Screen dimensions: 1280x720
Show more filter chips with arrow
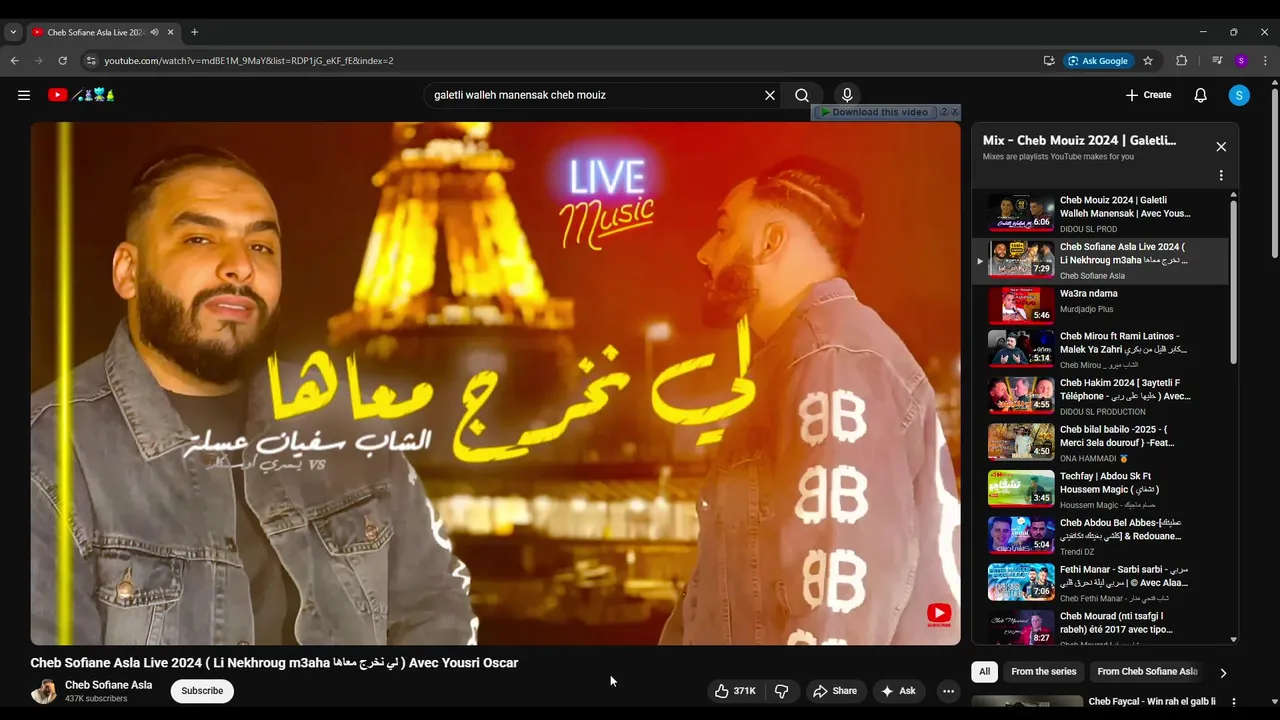coord(1223,673)
